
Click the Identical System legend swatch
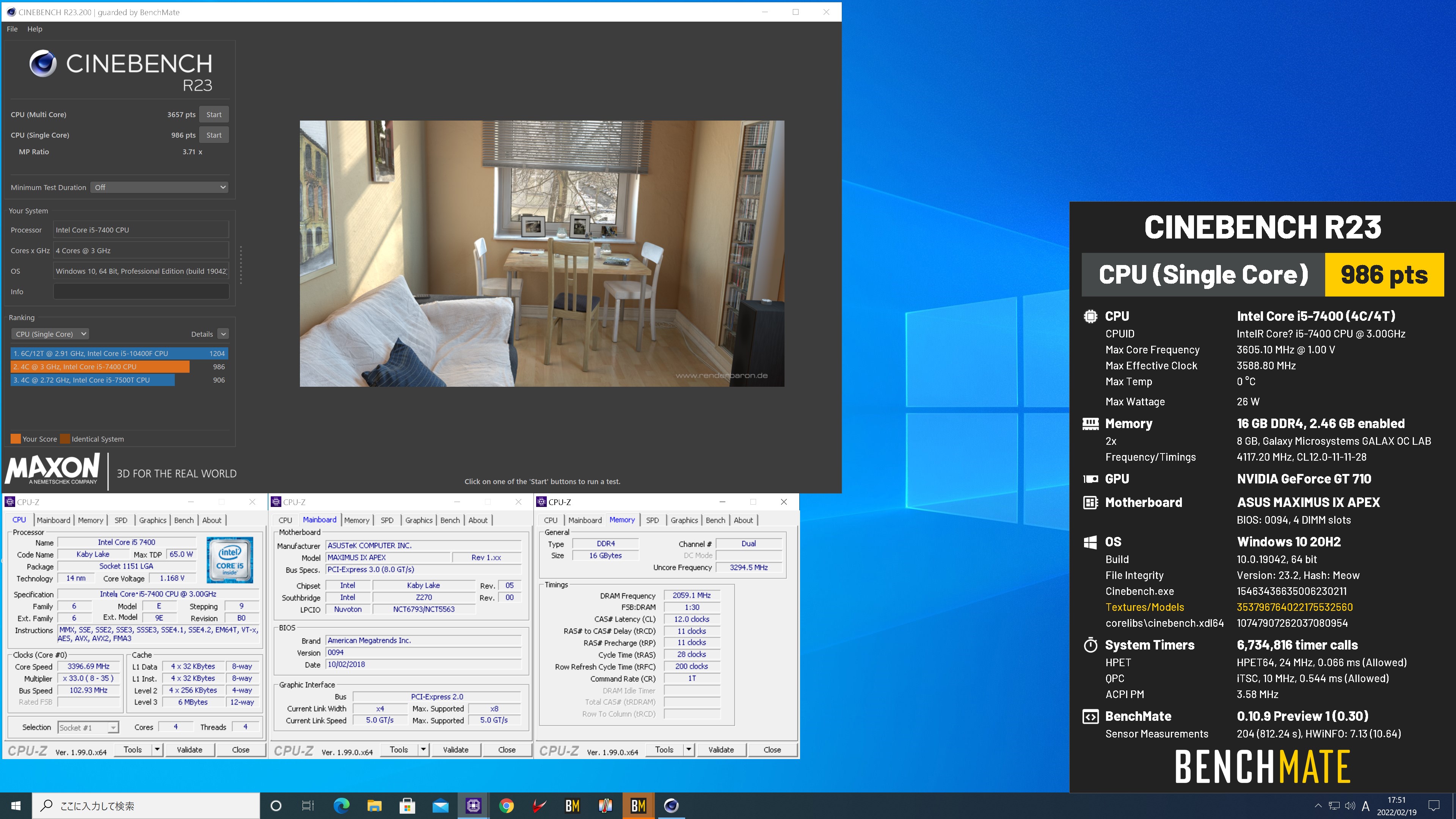click(x=65, y=439)
